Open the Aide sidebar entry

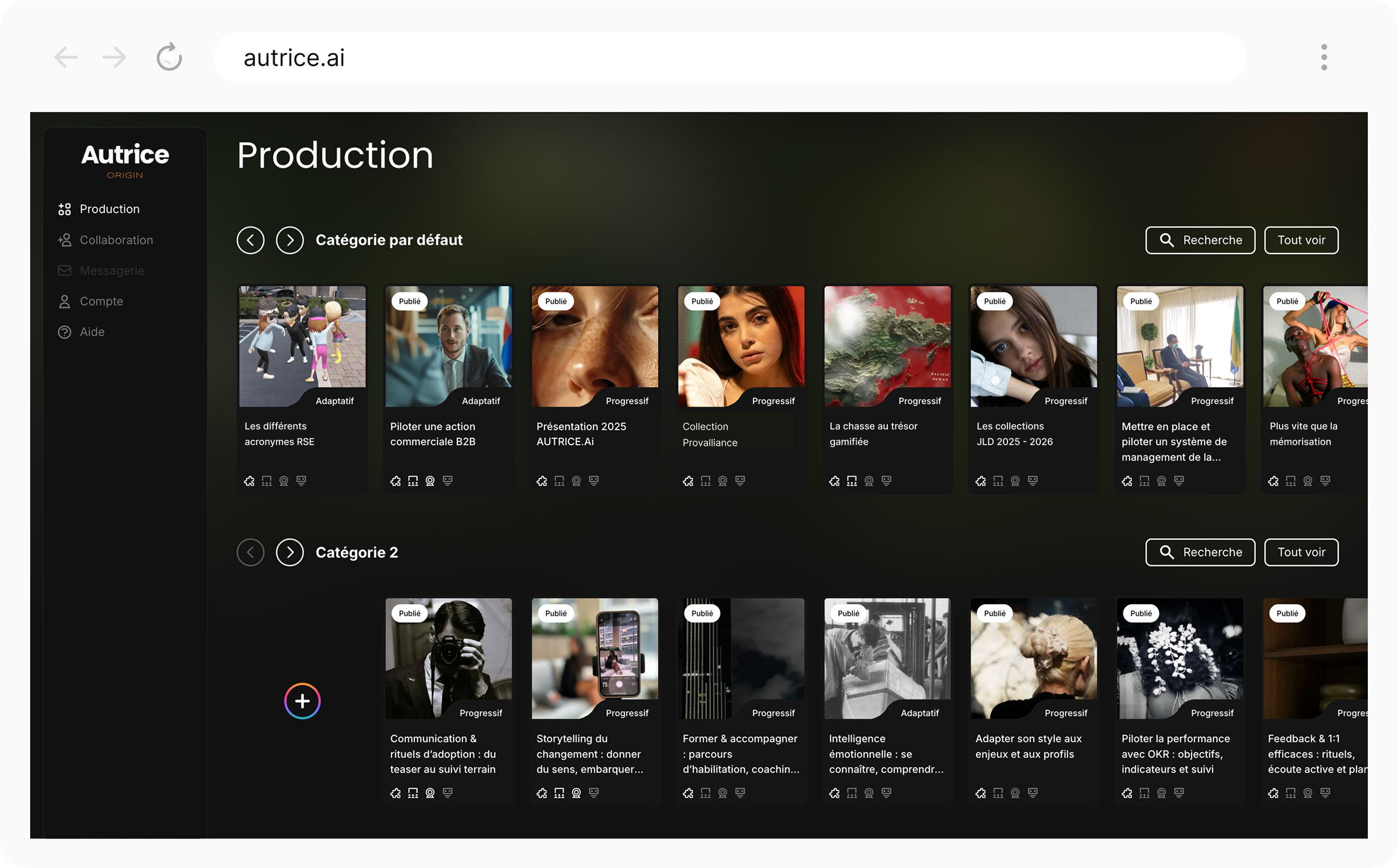pyautogui.click(x=92, y=332)
